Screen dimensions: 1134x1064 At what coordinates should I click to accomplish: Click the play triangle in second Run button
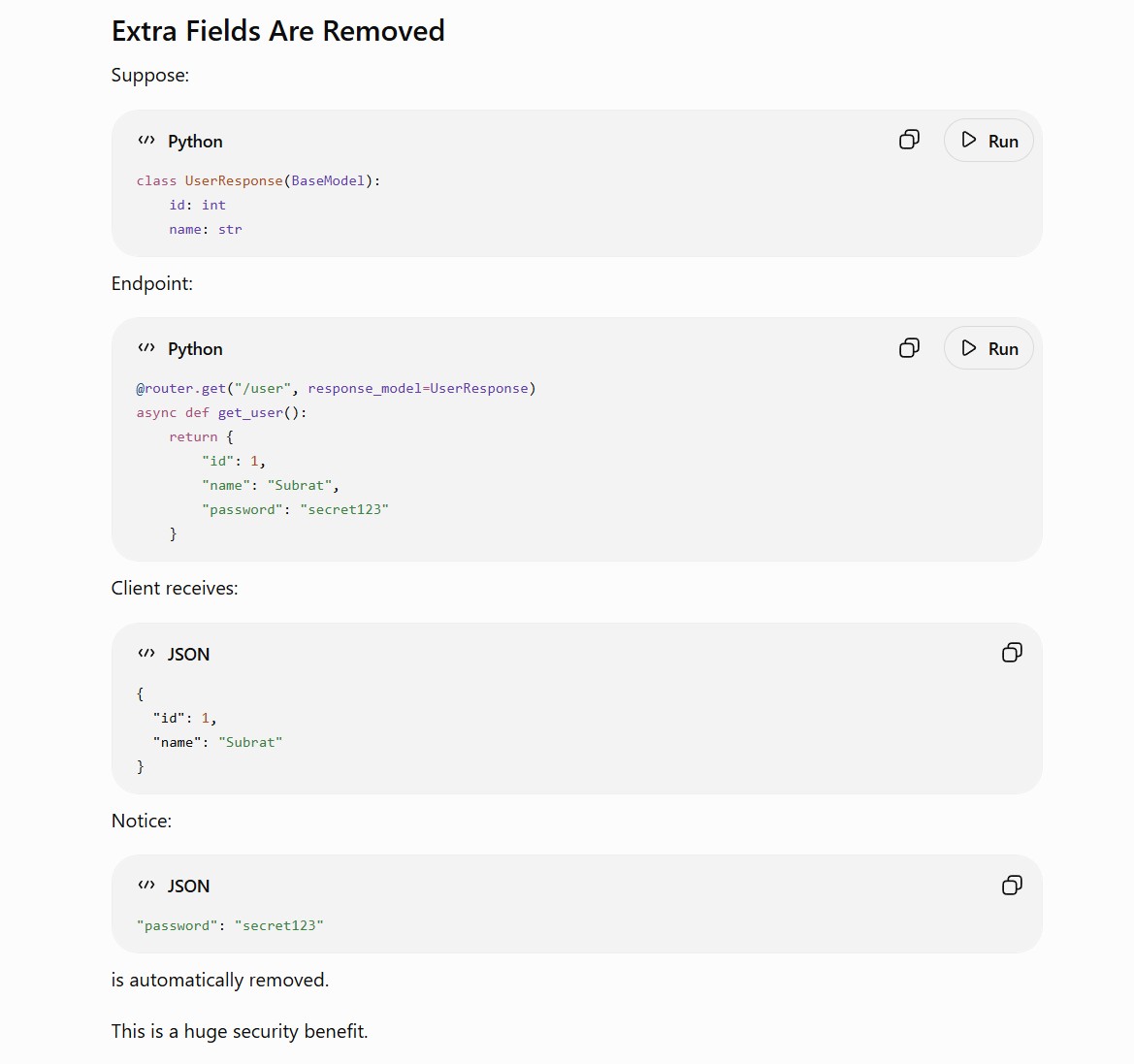pyautogui.click(x=968, y=348)
